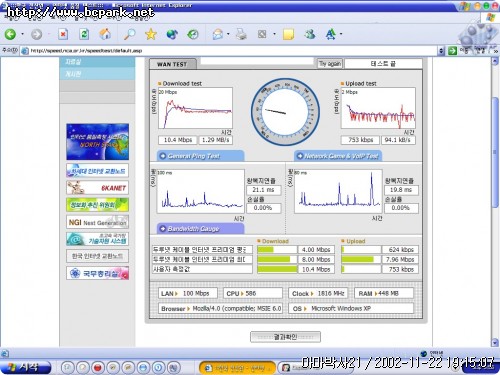Open Search with magnifying glass icon
500x375 pixels.
[130, 34]
